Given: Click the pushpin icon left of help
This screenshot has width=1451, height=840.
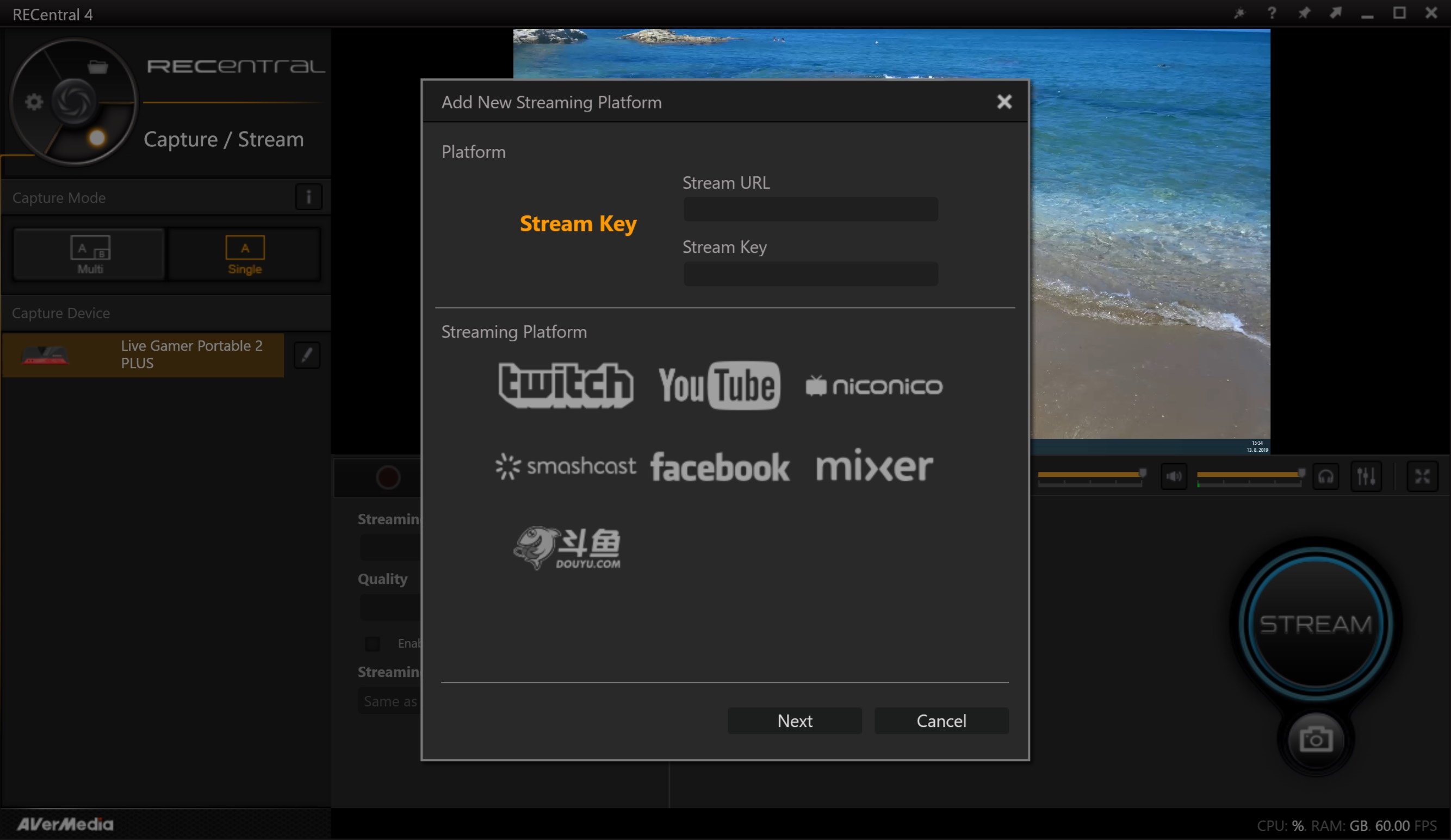Looking at the screenshot, I should (x=1239, y=13).
